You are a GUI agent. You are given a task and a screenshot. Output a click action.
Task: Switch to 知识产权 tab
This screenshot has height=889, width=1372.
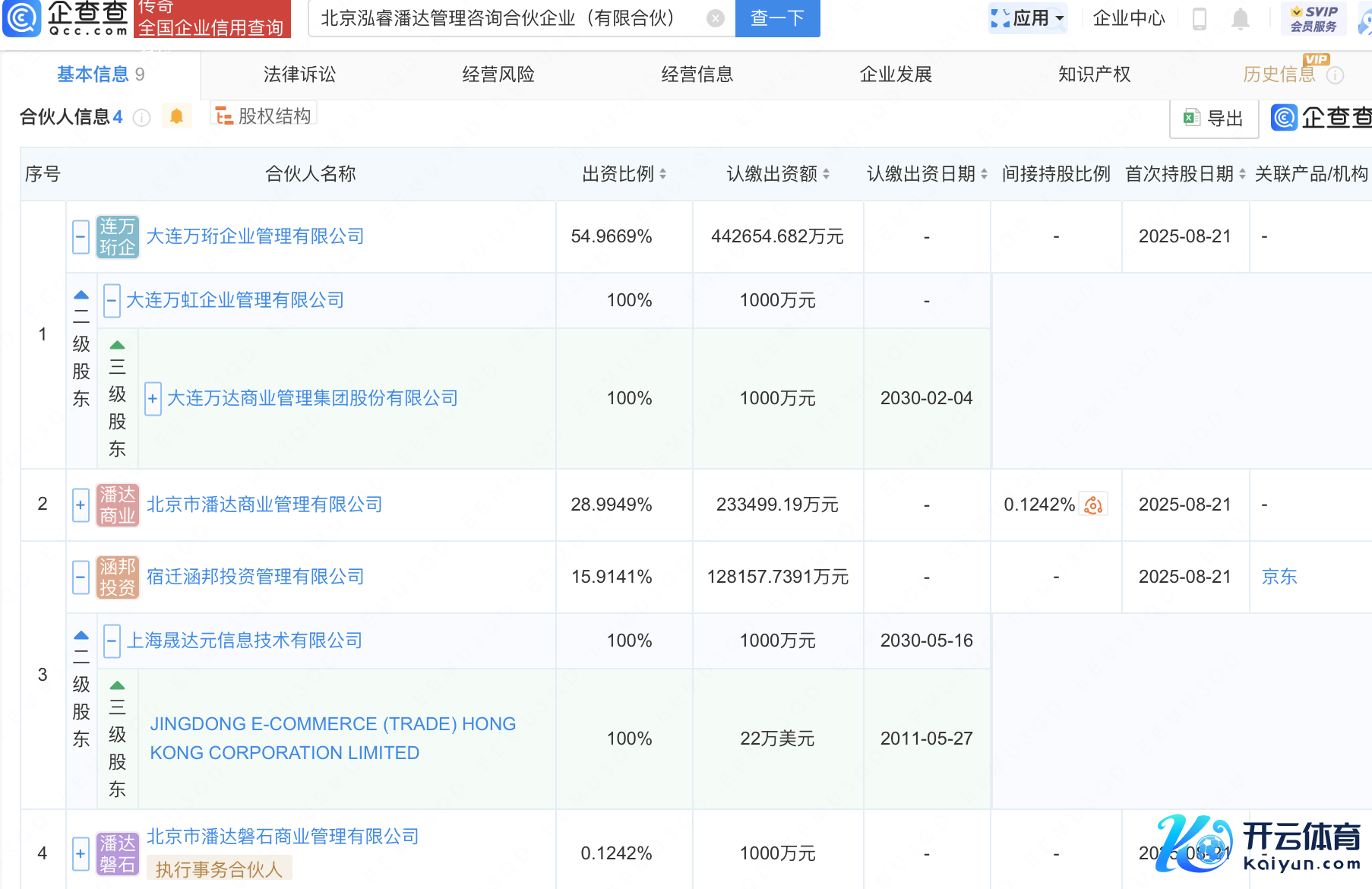[1094, 74]
